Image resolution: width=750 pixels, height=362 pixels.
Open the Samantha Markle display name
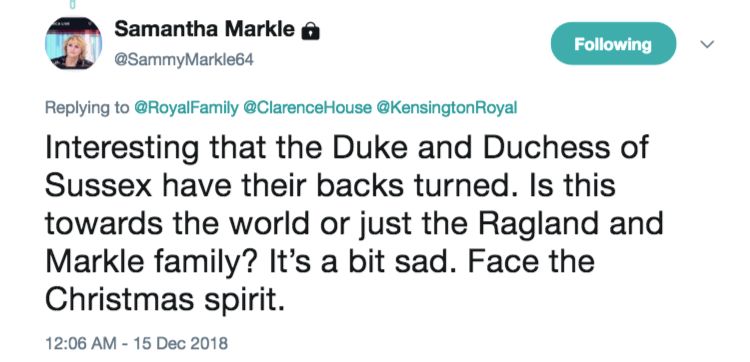[x=205, y=30]
